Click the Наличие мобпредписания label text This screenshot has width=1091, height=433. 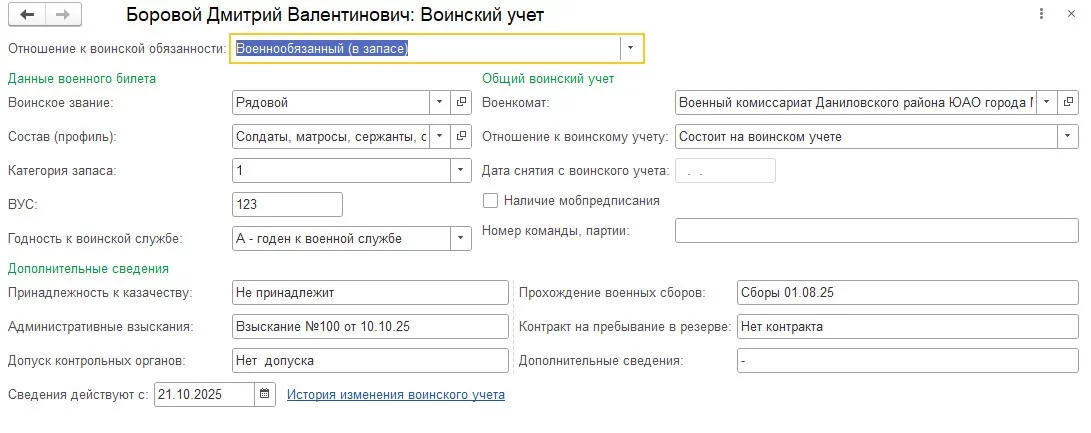point(582,200)
